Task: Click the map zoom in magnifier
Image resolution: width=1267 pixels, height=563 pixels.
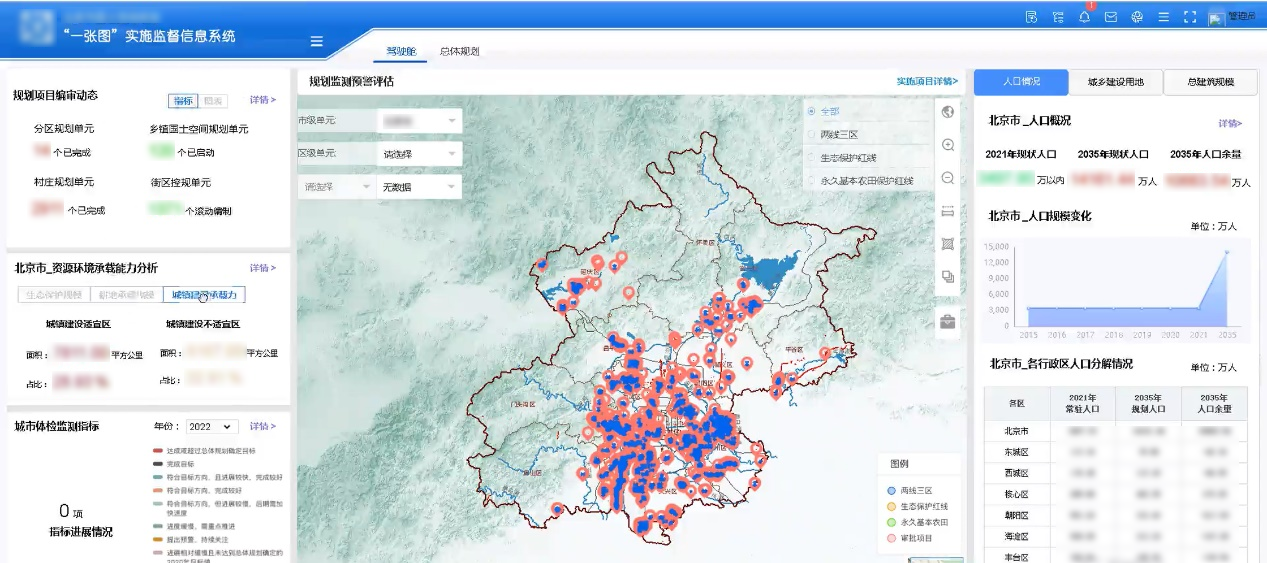Action: [x=948, y=145]
